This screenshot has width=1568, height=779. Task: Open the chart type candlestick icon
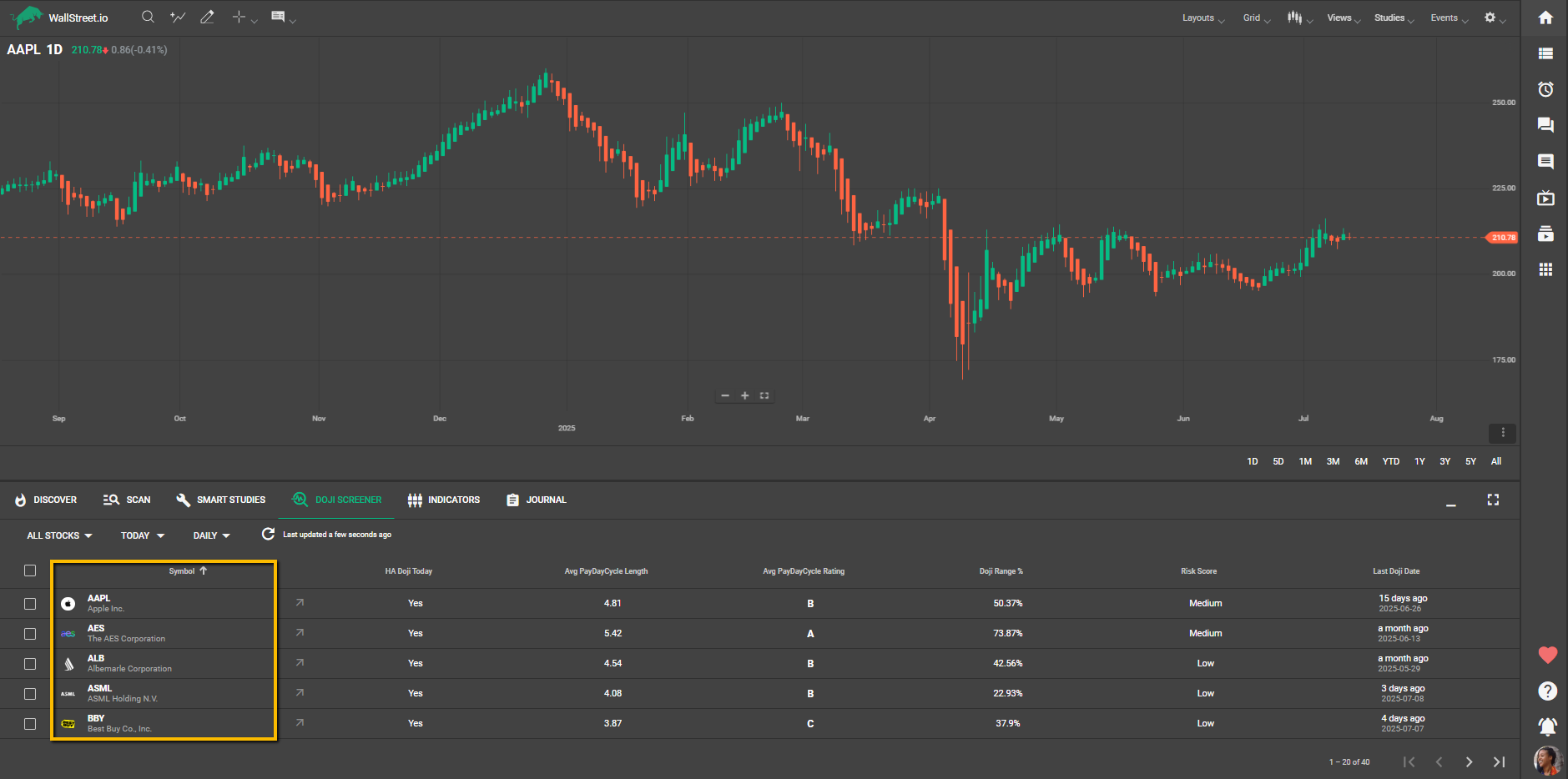(1294, 18)
